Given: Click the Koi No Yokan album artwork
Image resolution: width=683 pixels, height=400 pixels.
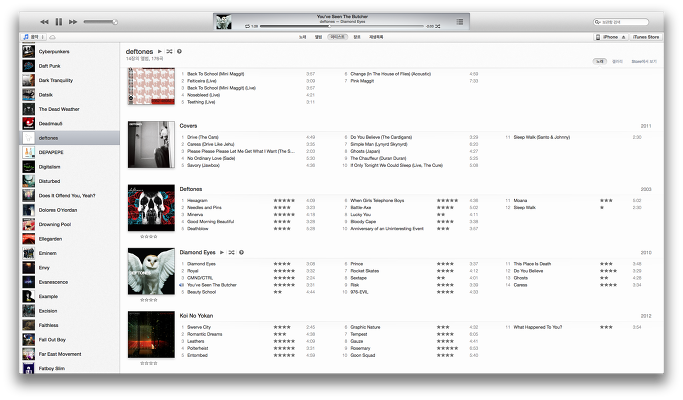Looking at the screenshot, I should click(151, 334).
